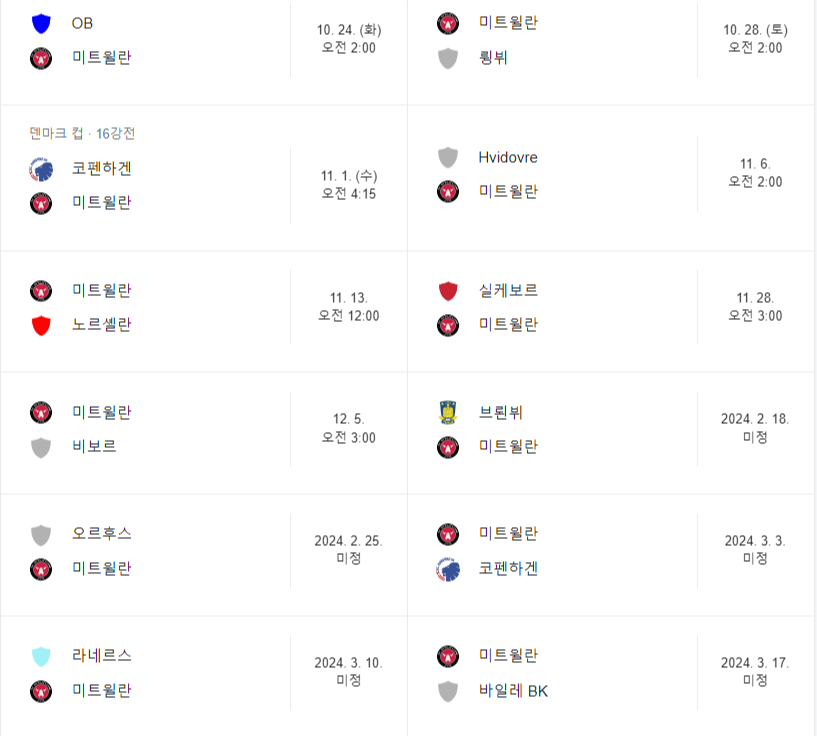The image size is (817, 736).
Task: Click the 미트윌란 star logo next to OB
Action: pyautogui.click(x=41, y=57)
